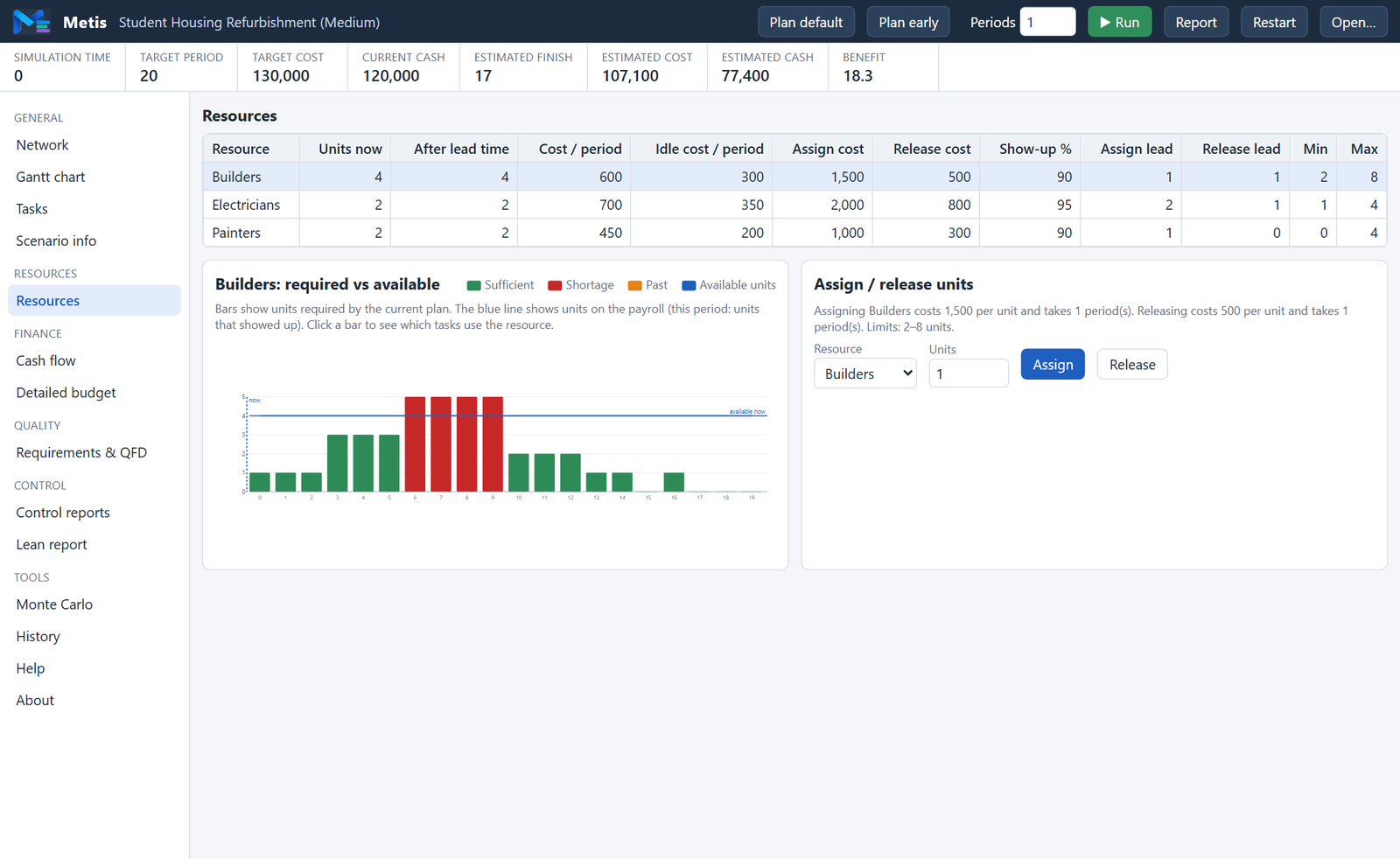
Task: Select the Electricians row in Resources table
Action: 794,205
